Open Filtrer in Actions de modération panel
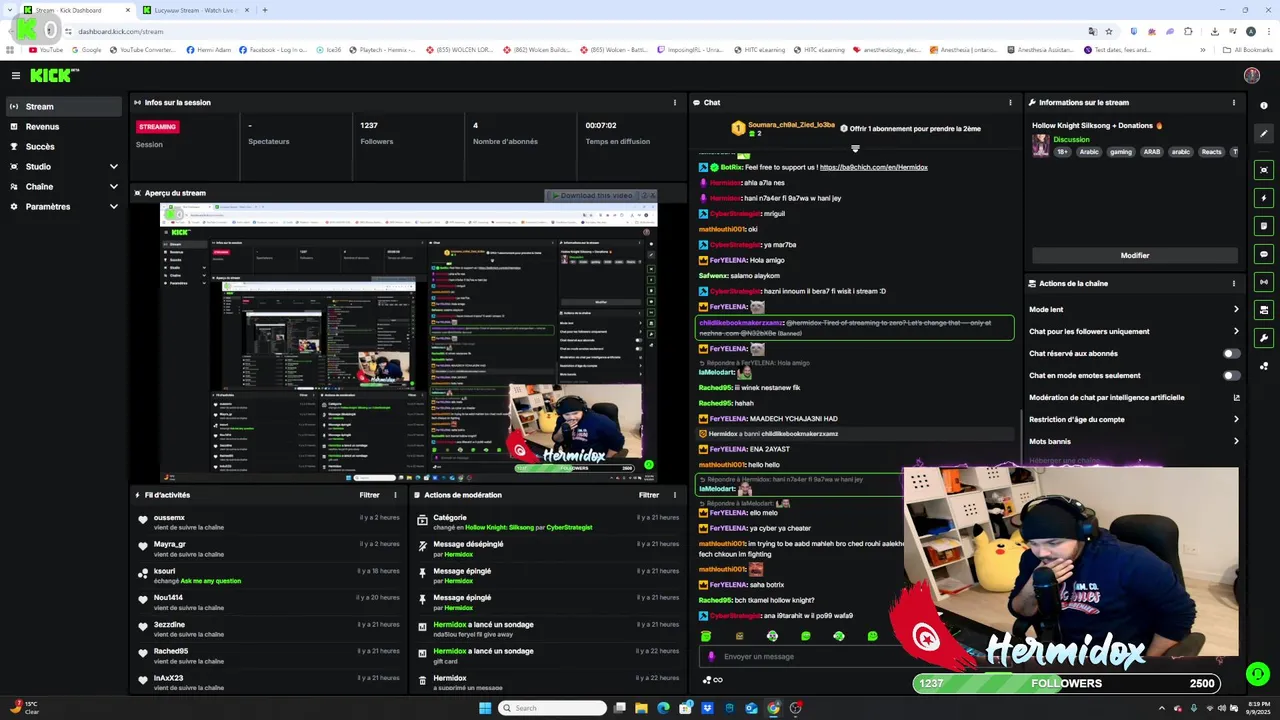This screenshot has width=1280, height=720. (649, 494)
